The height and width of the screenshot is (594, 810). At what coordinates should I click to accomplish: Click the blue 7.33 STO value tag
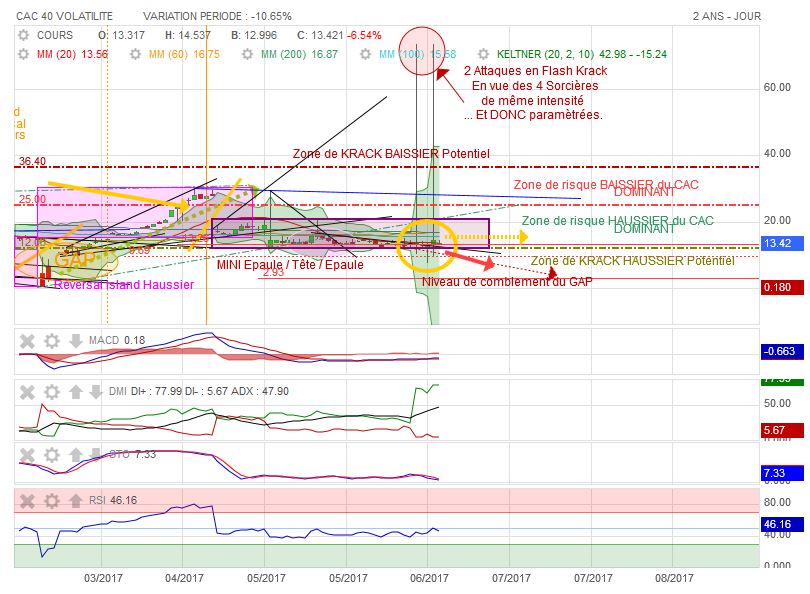click(782, 473)
